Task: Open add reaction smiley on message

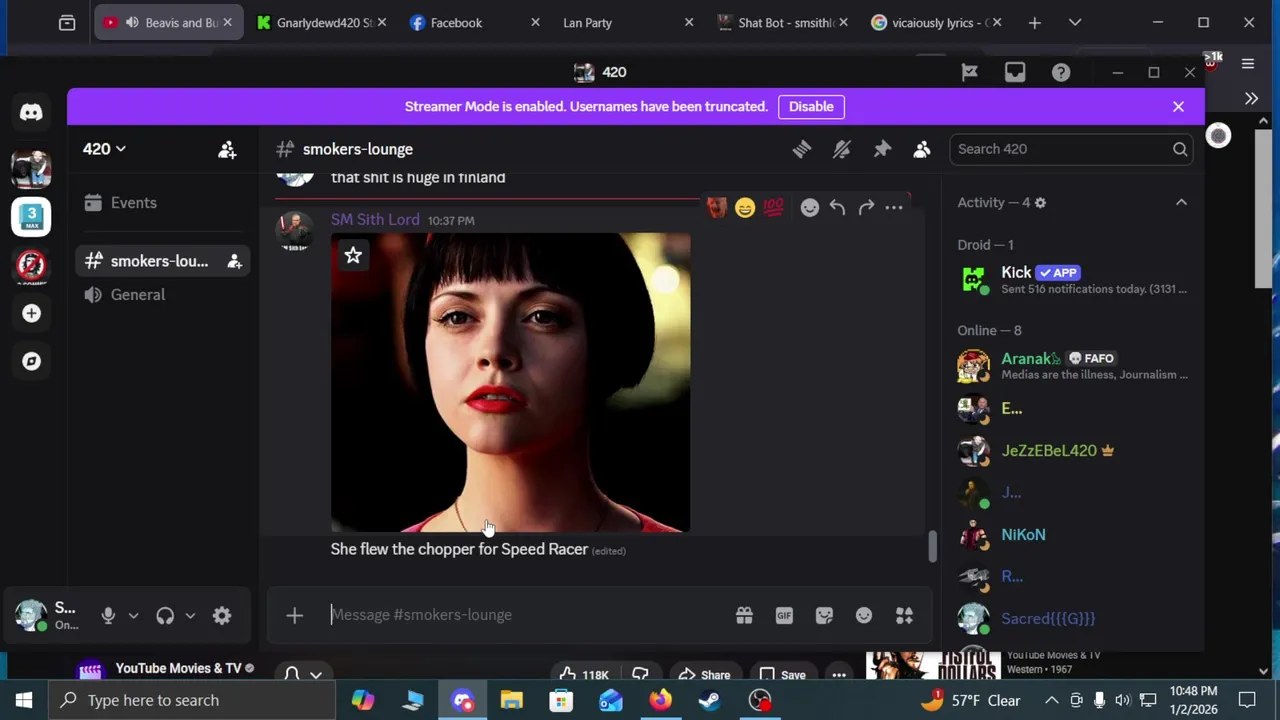Action: tap(810, 207)
